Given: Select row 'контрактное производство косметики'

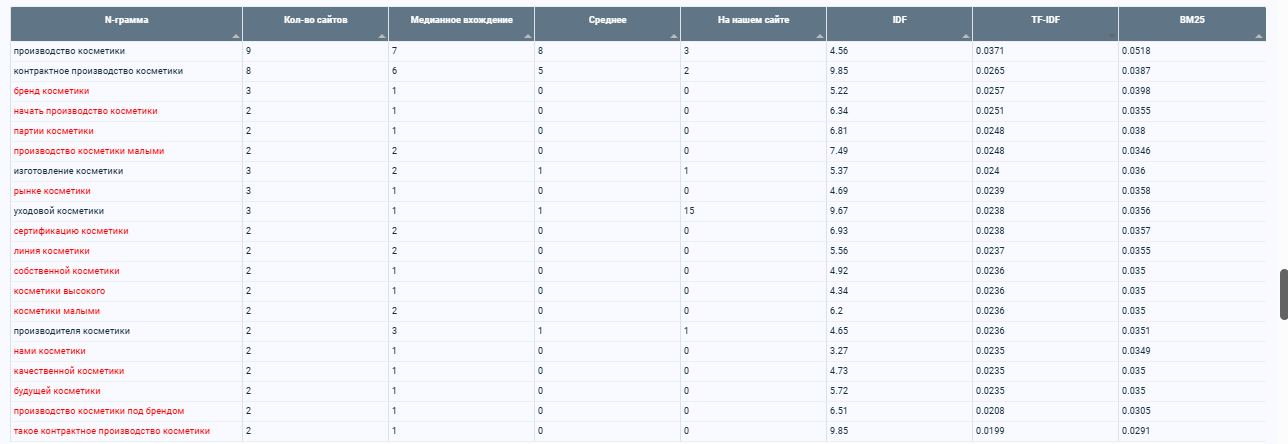Looking at the screenshot, I should pos(98,71).
